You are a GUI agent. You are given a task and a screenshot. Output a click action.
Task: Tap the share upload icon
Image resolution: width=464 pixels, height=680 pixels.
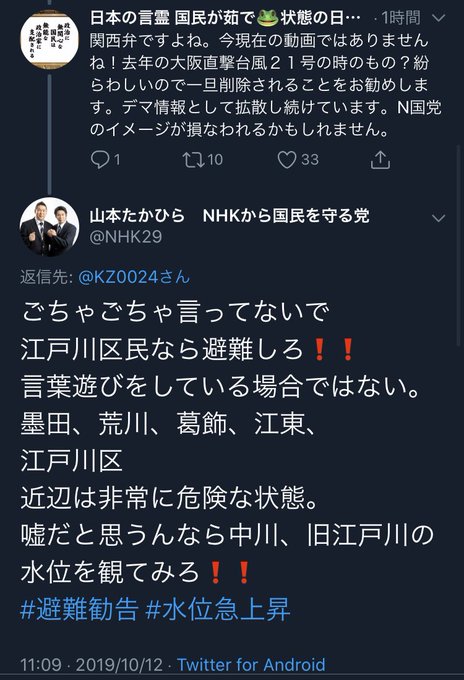click(380, 160)
